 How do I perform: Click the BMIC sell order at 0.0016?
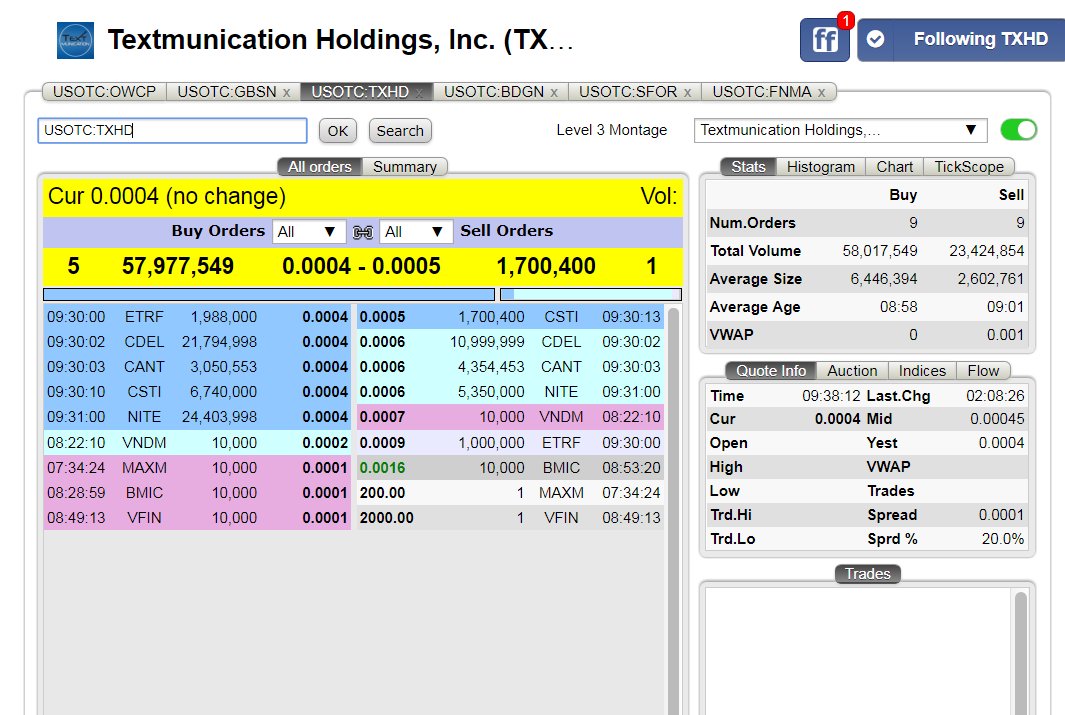510,468
